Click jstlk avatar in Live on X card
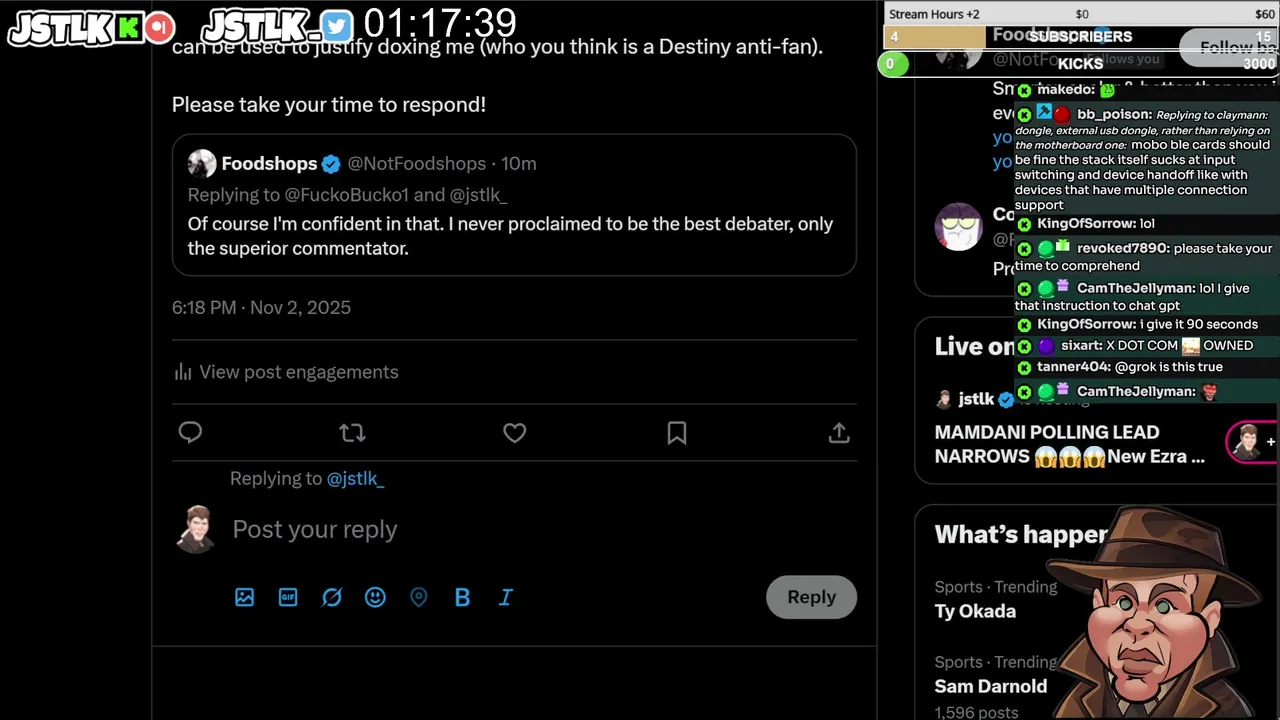This screenshot has height=720, width=1280. click(x=943, y=399)
